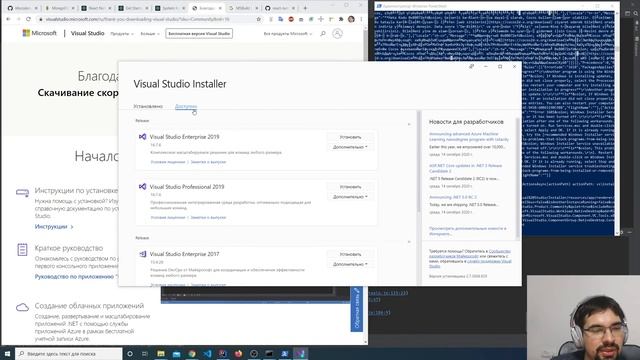Open Chrome extensions puzzle icon
Screen dimensions: 640x360
coord(341,19)
